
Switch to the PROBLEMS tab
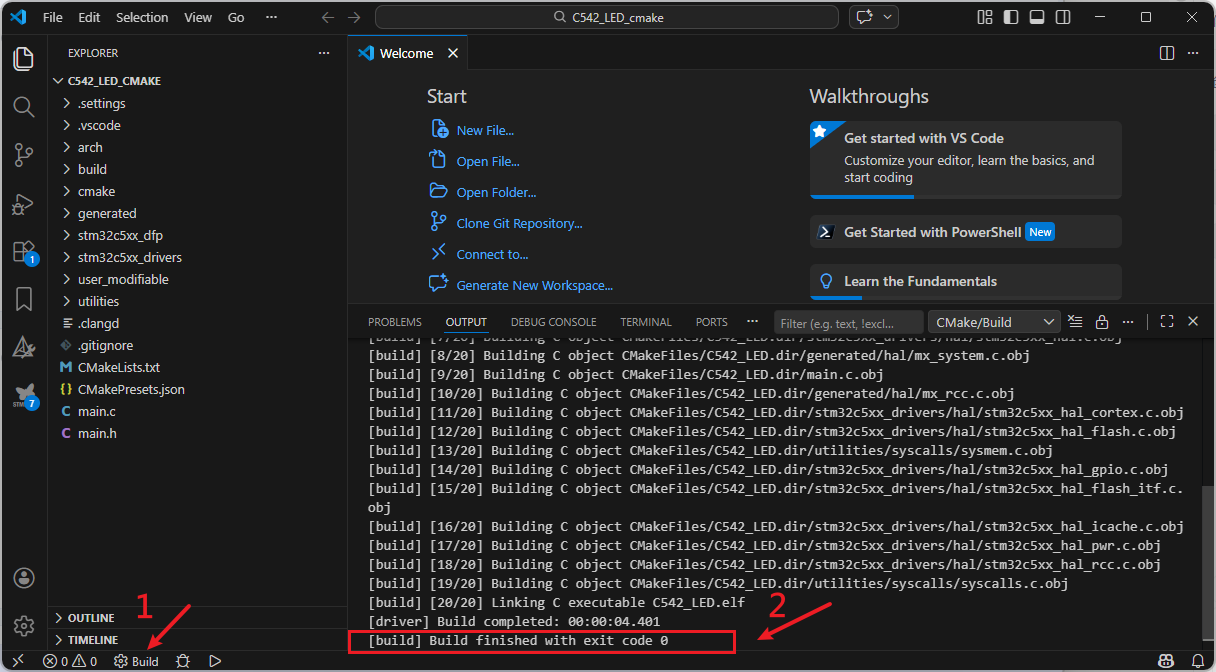395,322
